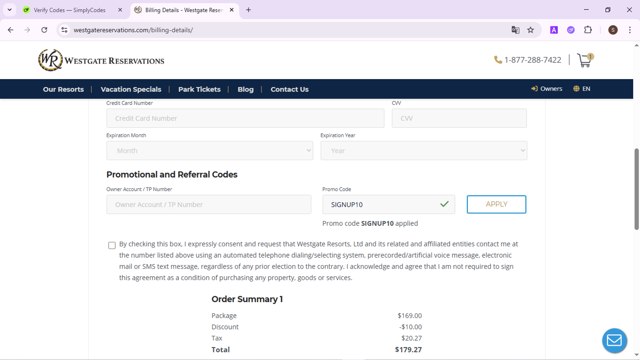Click the CVV input field
Image resolution: width=640 pixels, height=360 pixels.
point(459,118)
